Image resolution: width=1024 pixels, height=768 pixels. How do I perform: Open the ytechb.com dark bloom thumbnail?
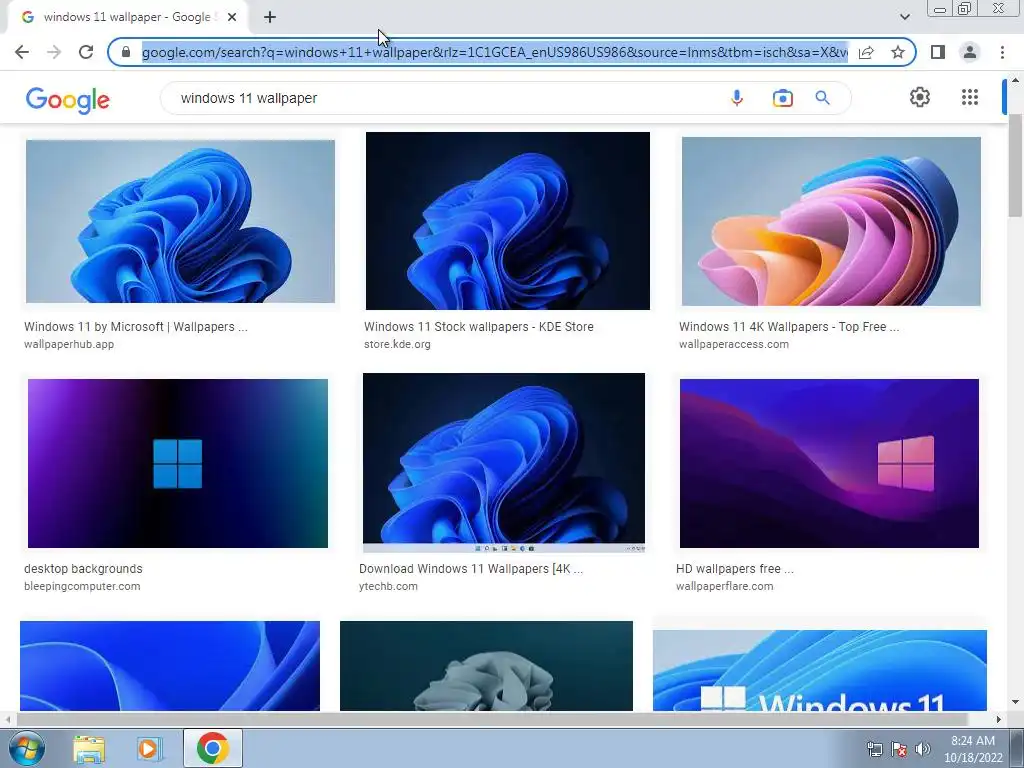tap(504, 463)
